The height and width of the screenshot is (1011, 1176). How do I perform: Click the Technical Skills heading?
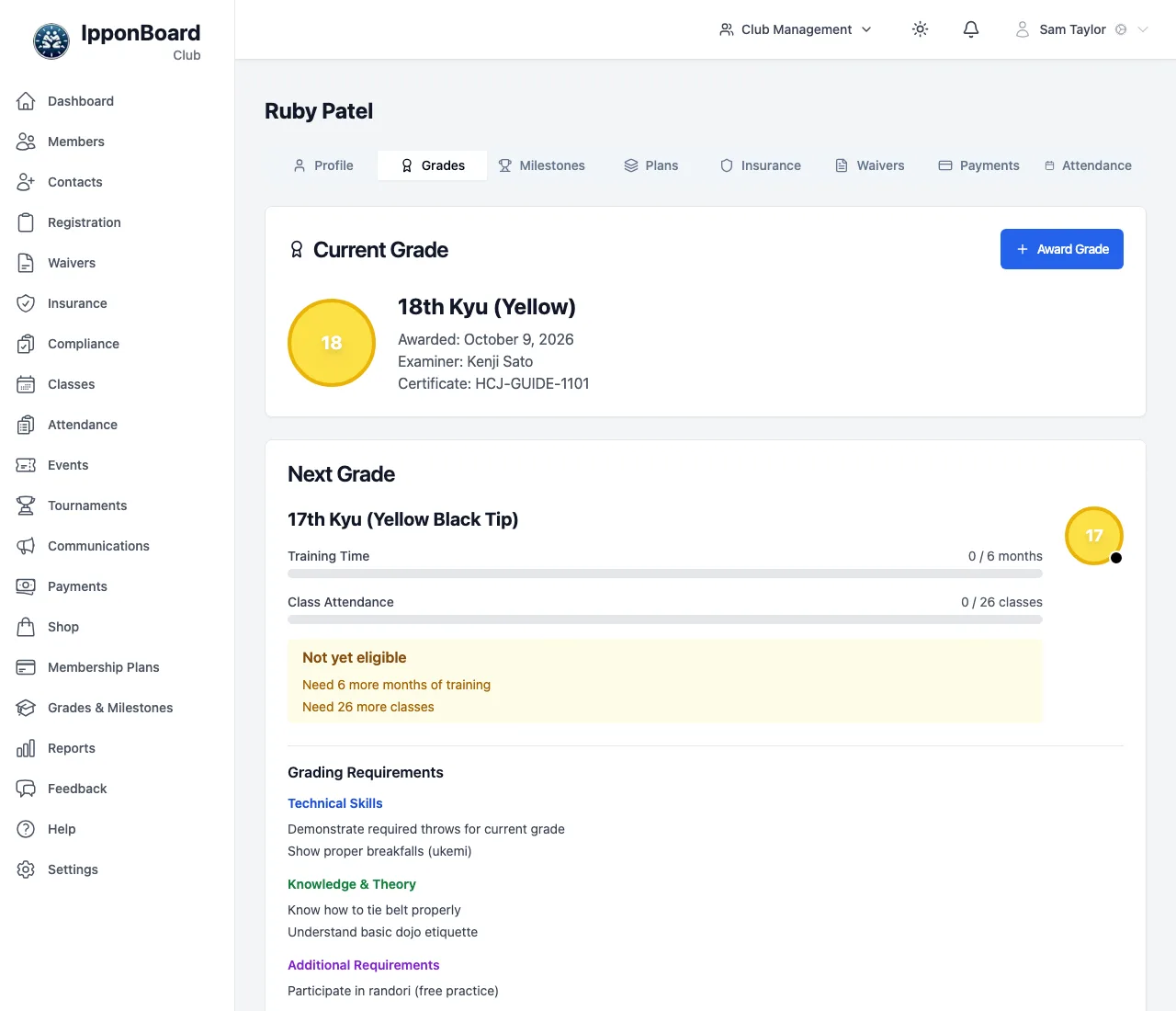pos(335,803)
